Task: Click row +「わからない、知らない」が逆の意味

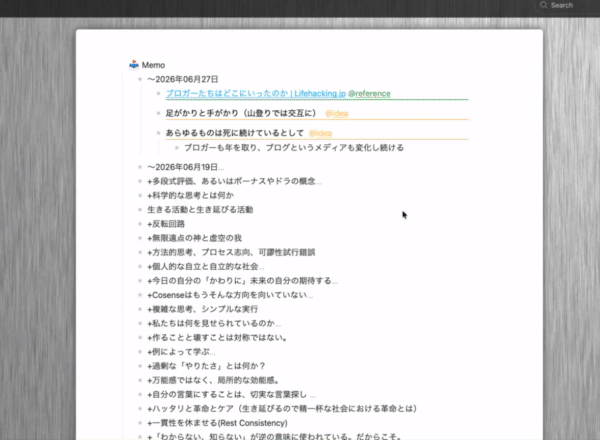Action: pos(274,436)
